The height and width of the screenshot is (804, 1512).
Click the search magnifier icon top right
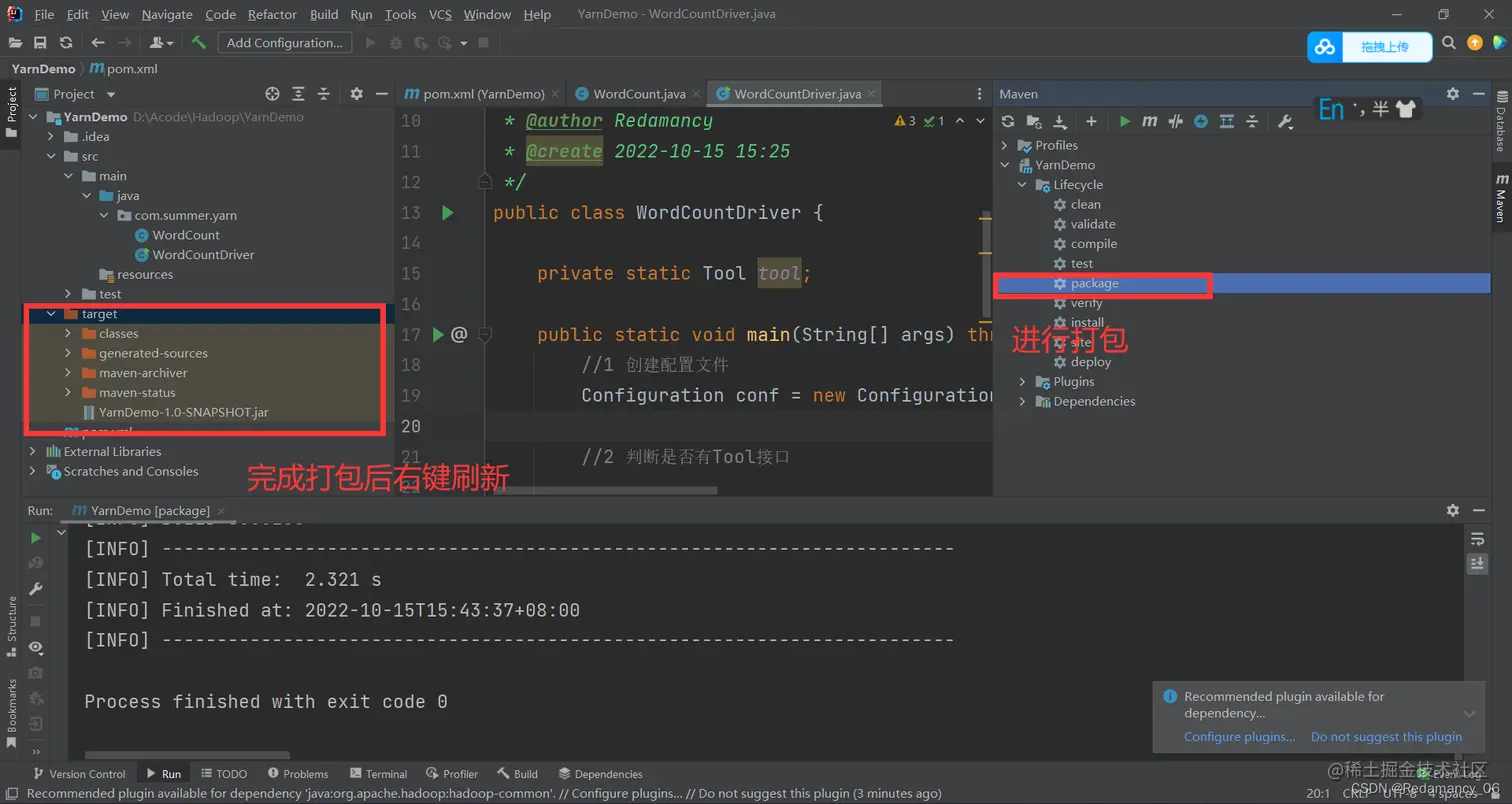[x=1449, y=43]
